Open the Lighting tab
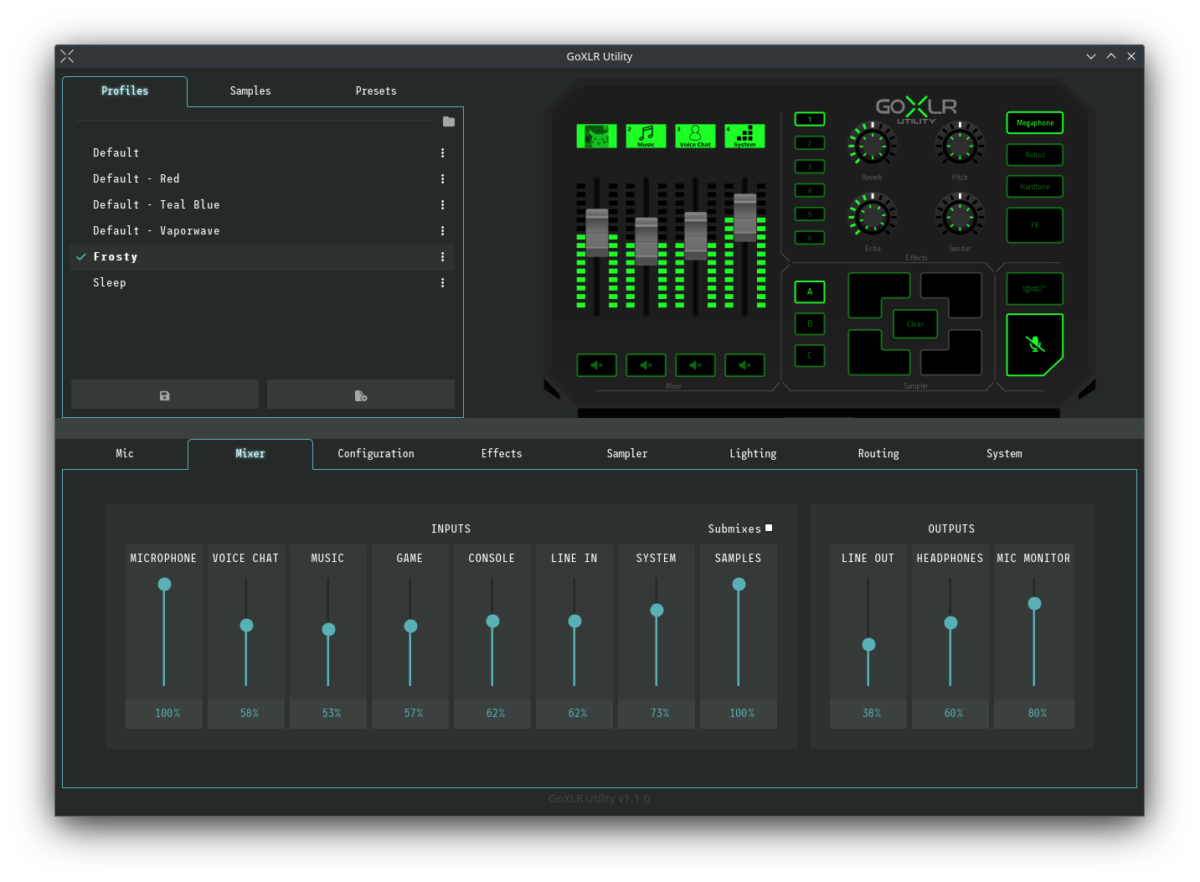This screenshot has height=882, width=1200. coord(753,454)
